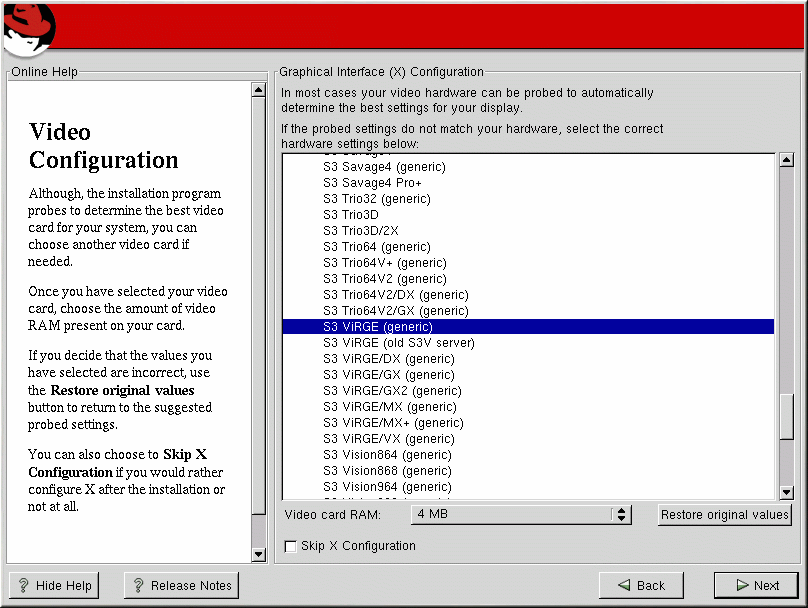Image resolution: width=808 pixels, height=608 pixels.
Task: Choose S3 Trio64V2/DX (generic) from list
Action: tap(528, 295)
